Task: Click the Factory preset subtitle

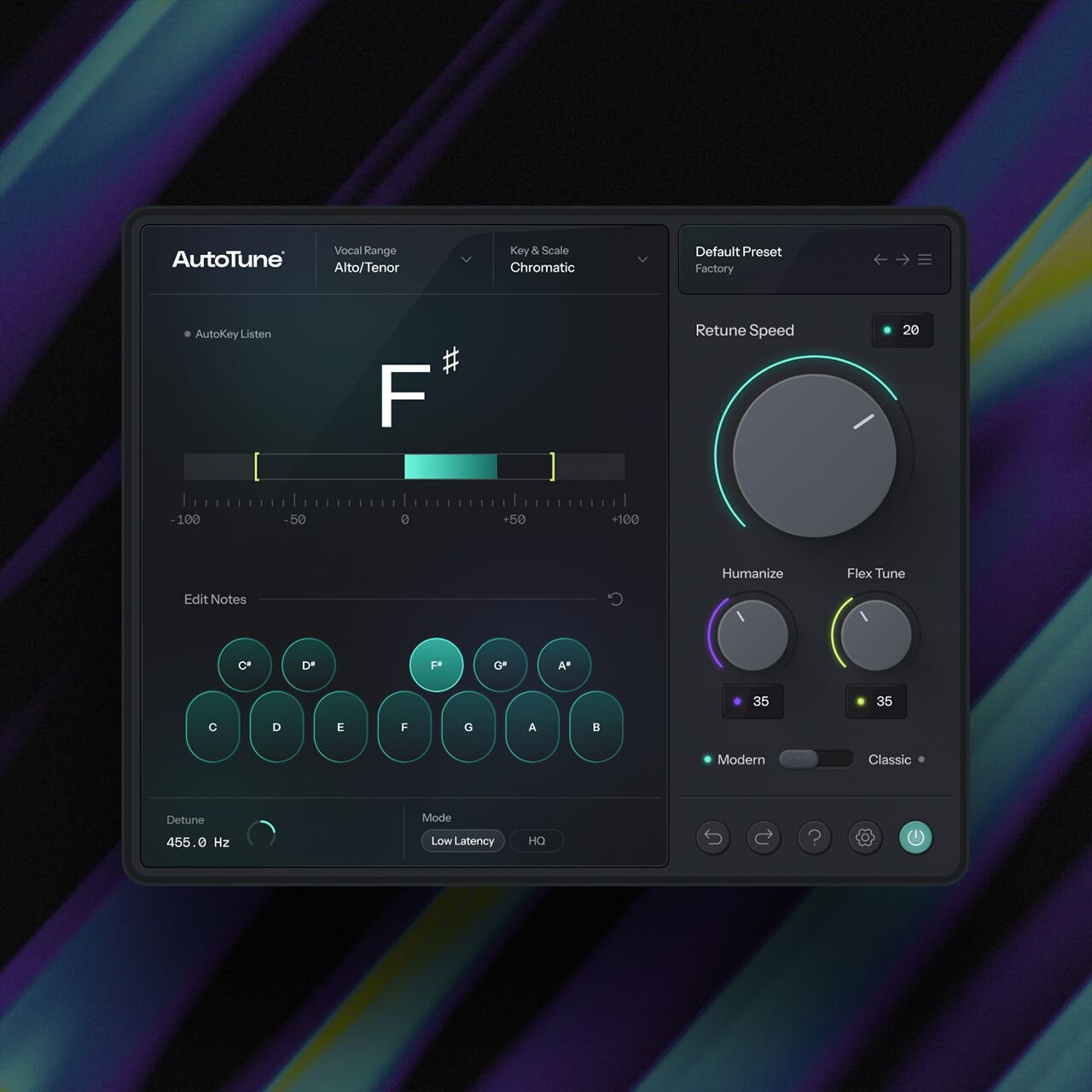Action: [714, 269]
